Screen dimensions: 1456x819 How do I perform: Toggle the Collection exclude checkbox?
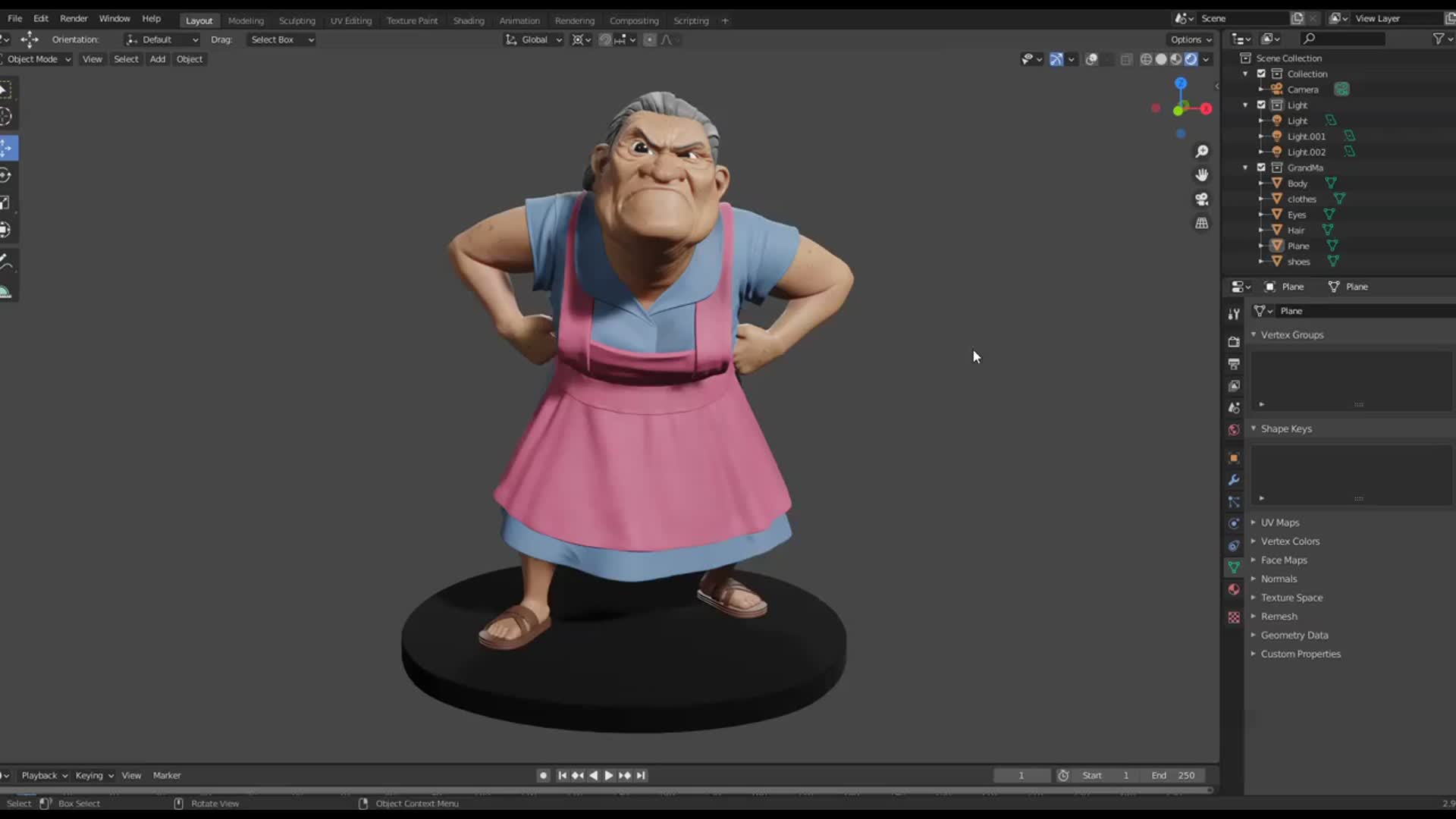point(1261,74)
